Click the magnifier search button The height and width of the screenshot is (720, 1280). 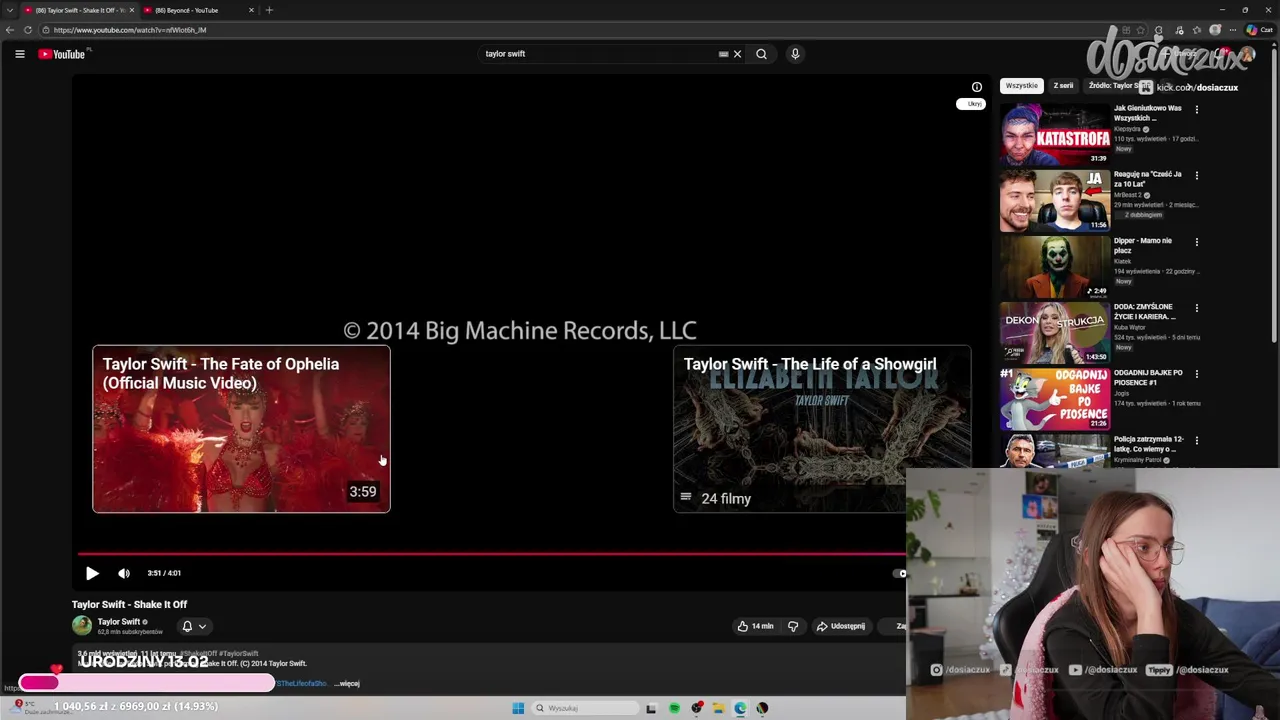tap(761, 54)
